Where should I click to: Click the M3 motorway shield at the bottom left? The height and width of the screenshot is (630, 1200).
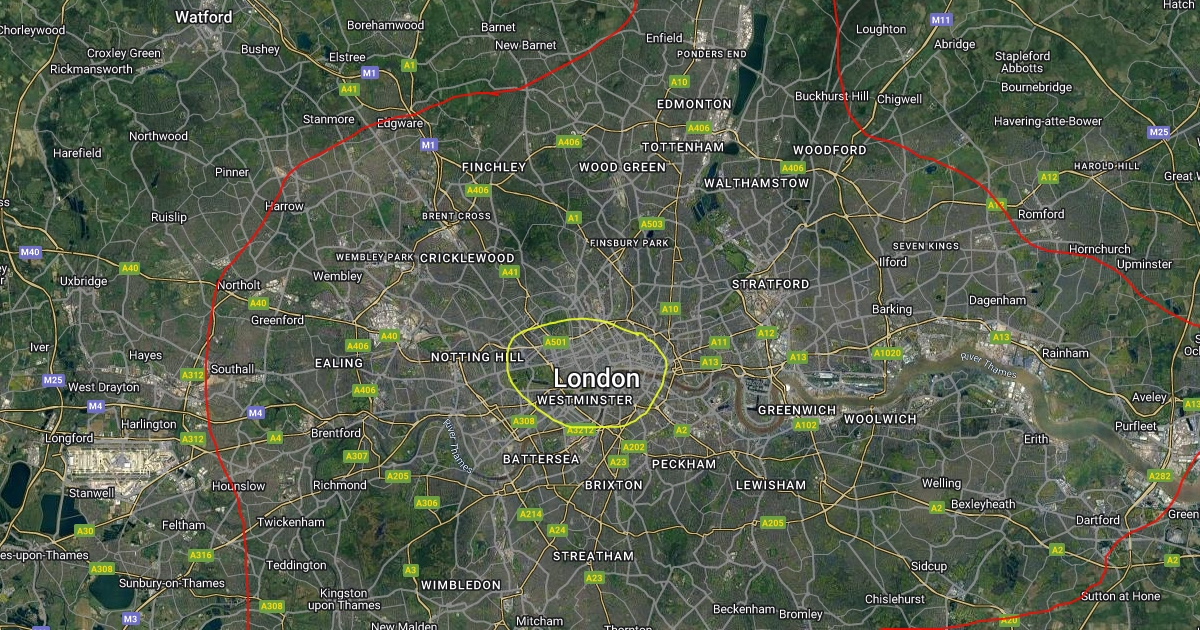tap(131, 619)
